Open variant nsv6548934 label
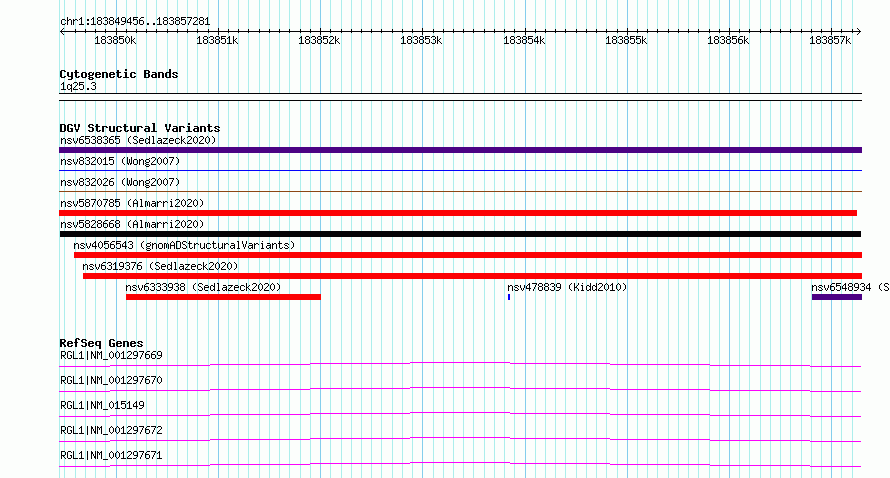The image size is (890, 478). [850, 287]
